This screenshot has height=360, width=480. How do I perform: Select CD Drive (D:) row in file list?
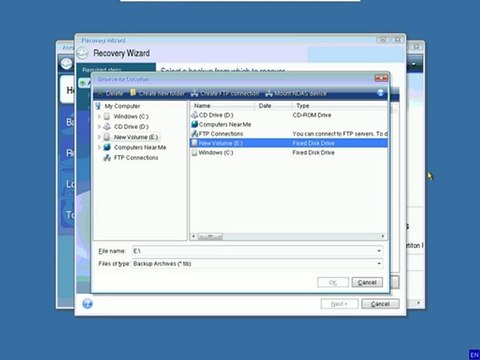[289, 115]
